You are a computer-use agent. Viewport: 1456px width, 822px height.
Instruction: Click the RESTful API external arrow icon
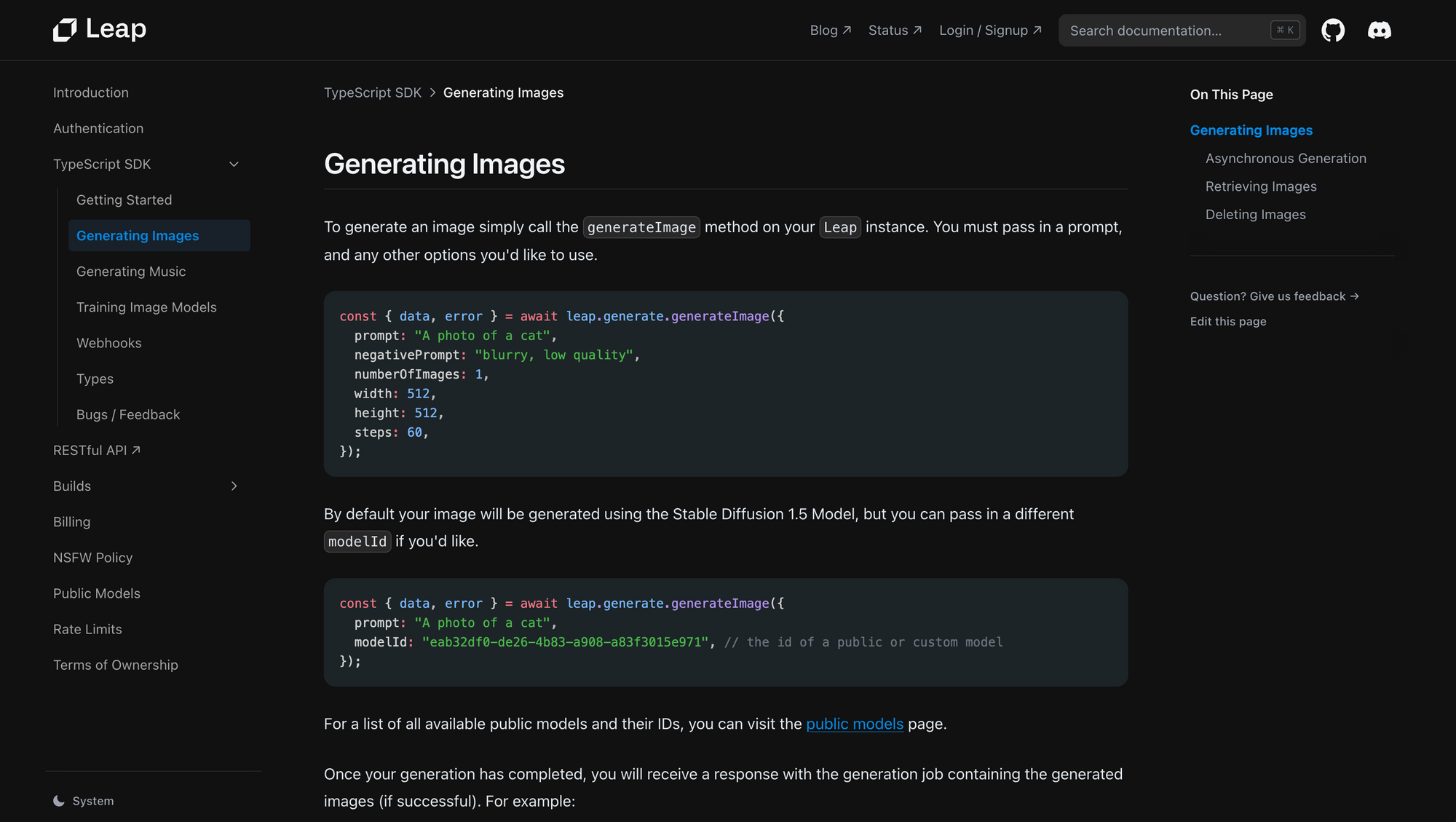(136, 450)
